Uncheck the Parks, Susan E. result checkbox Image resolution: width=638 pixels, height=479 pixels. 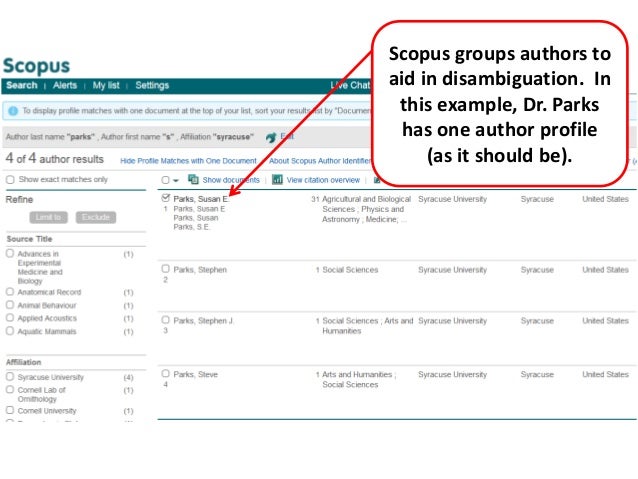[x=165, y=198]
